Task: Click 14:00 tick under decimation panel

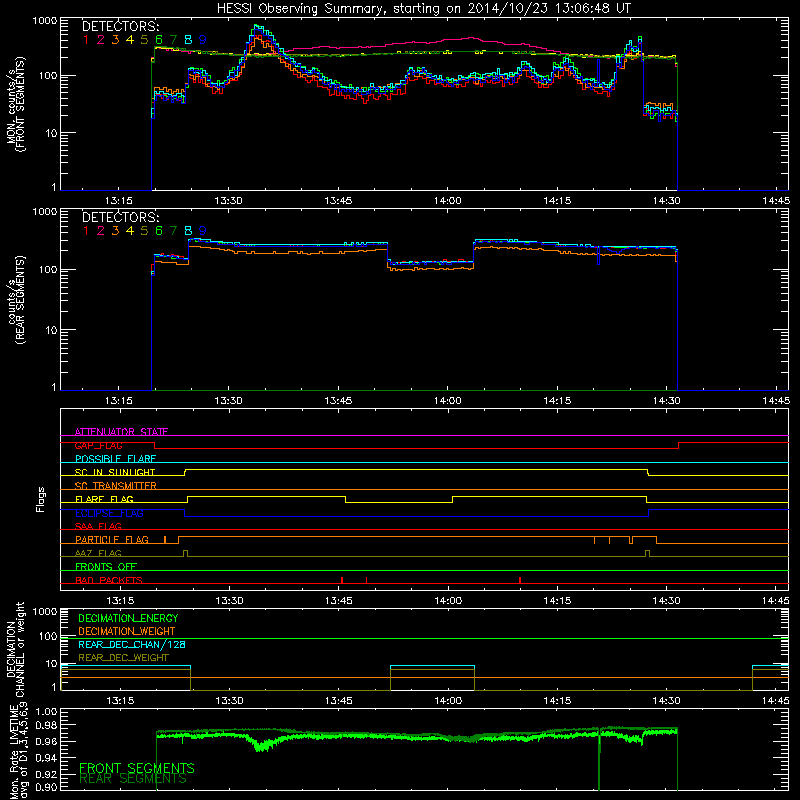Action: click(x=448, y=701)
